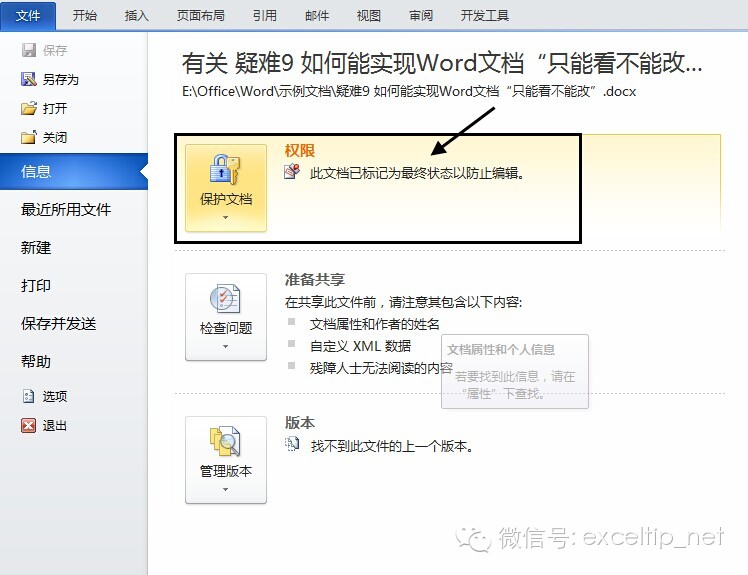Select 保存并发送 in the sidebar
This screenshot has height=575, width=748.
[x=59, y=324]
